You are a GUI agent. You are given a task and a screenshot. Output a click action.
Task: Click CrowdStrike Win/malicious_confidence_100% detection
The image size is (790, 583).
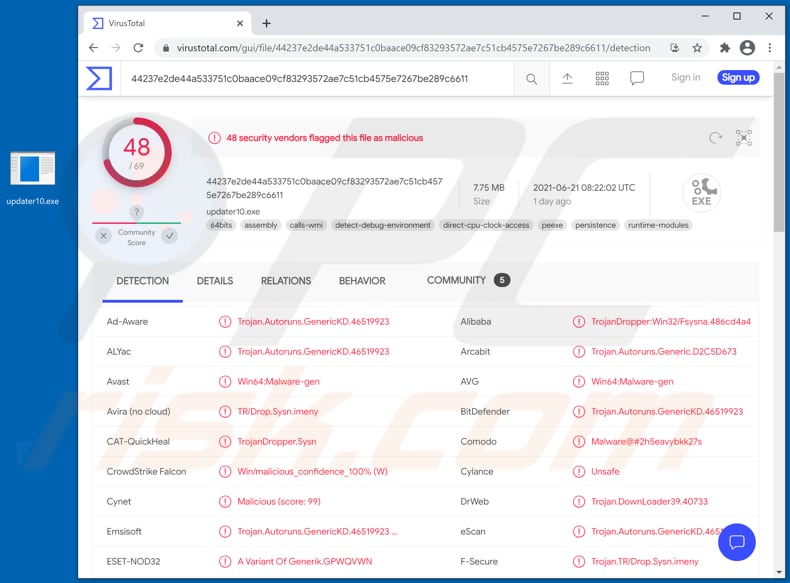[x=312, y=472]
